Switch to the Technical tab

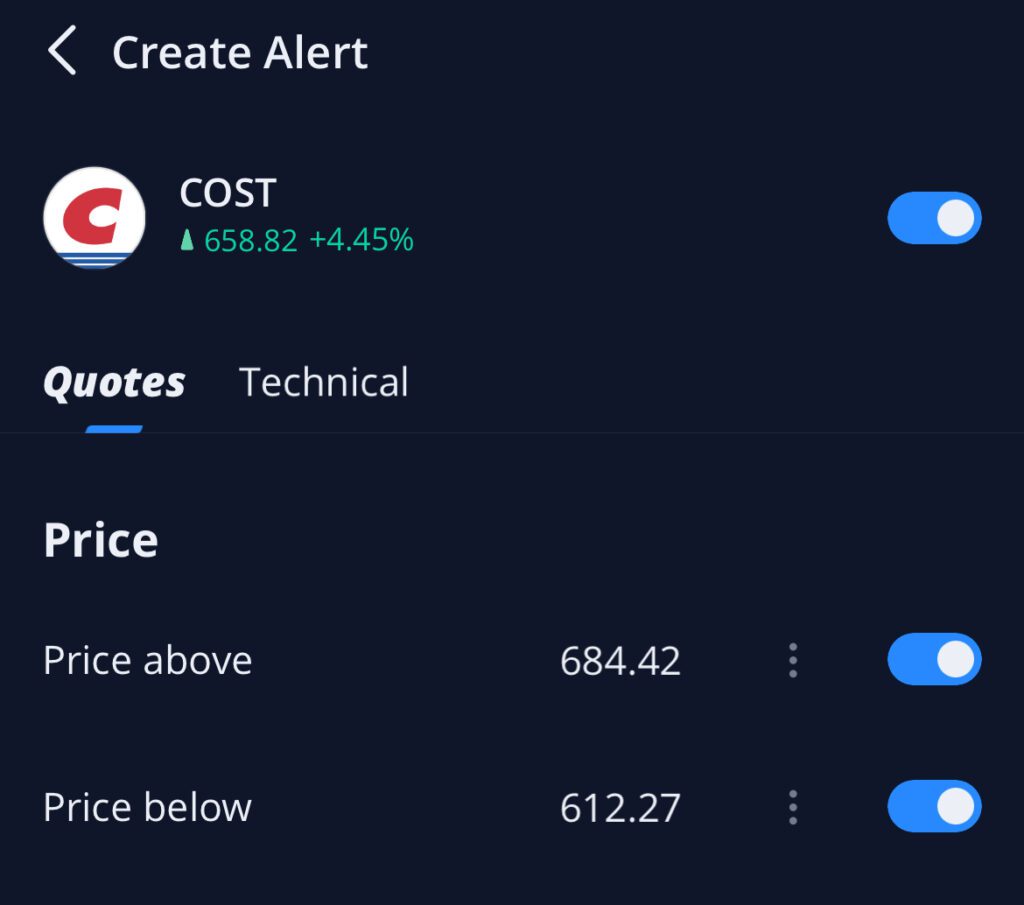pos(323,382)
